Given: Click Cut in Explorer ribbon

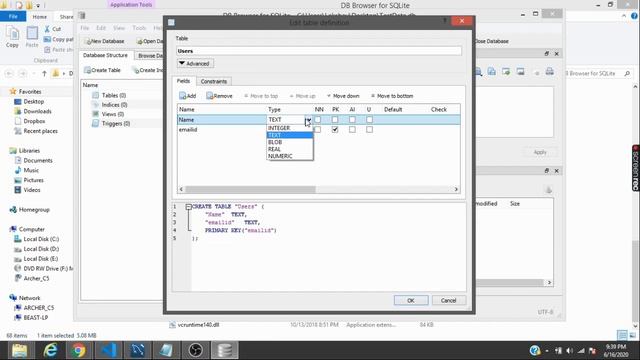Looking at the screenshot, I should (53, 29).
